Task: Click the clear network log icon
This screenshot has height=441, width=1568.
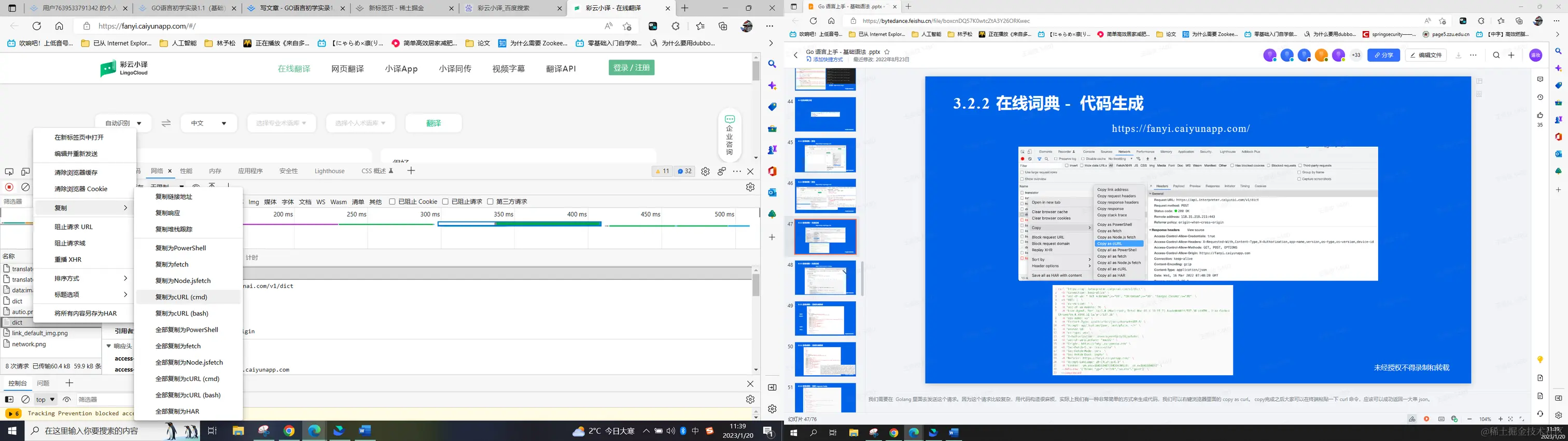Action: (x=25, y=187)
